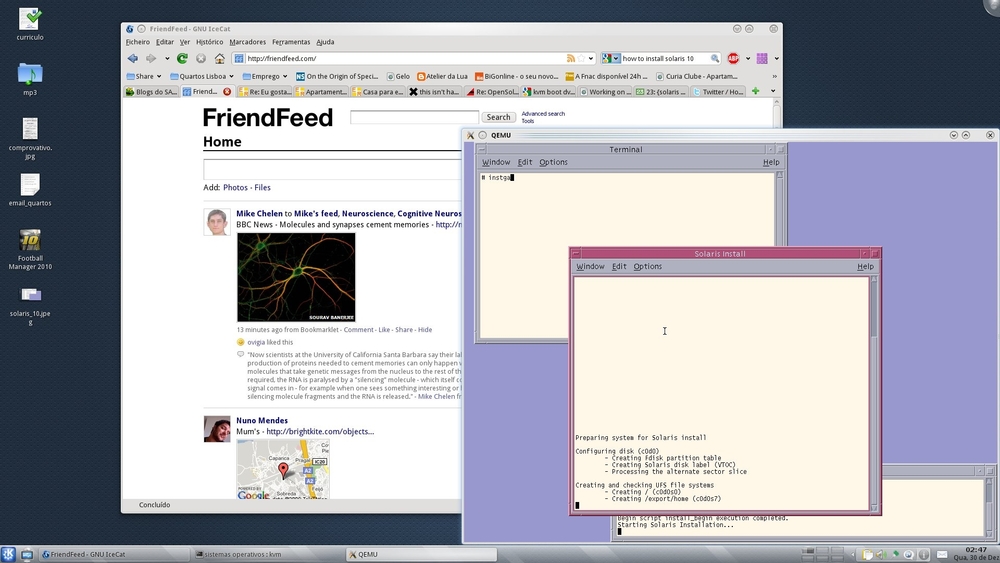
Task: Open comprovativo.jpg desktop file
Action: tap(30, 138)
